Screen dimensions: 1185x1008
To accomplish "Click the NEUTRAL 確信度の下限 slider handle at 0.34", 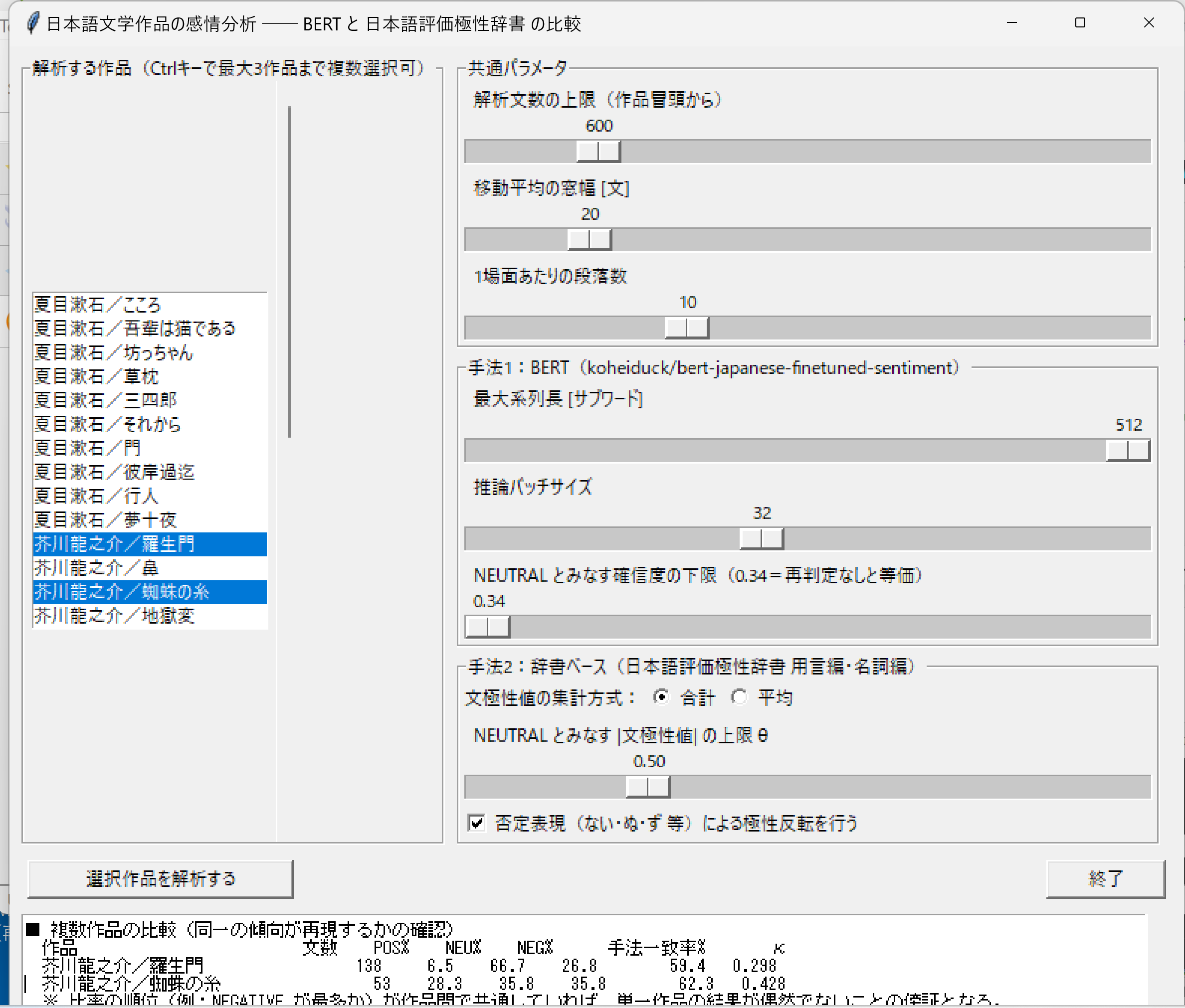I will (488, 627).
